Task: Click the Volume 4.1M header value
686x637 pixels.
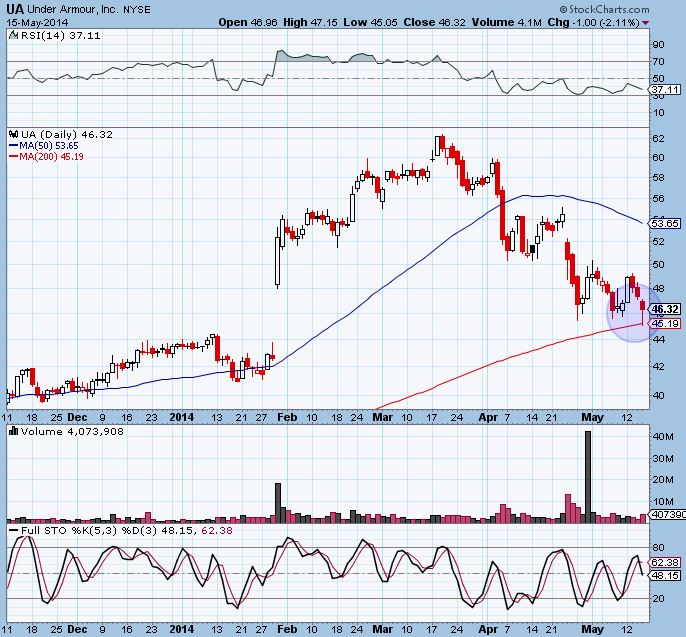Action: [506, 22]
